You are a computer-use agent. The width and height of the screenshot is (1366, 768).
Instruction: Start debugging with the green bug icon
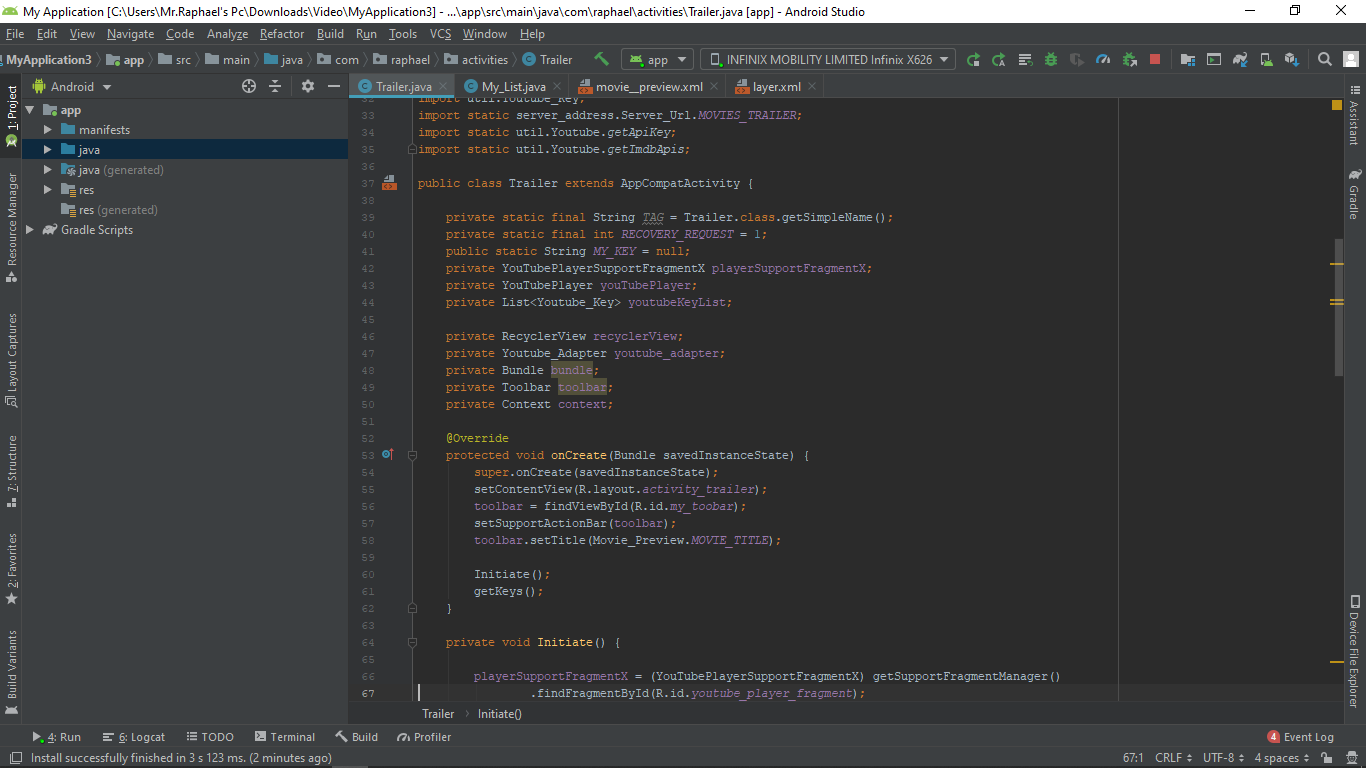(1051, 60)
